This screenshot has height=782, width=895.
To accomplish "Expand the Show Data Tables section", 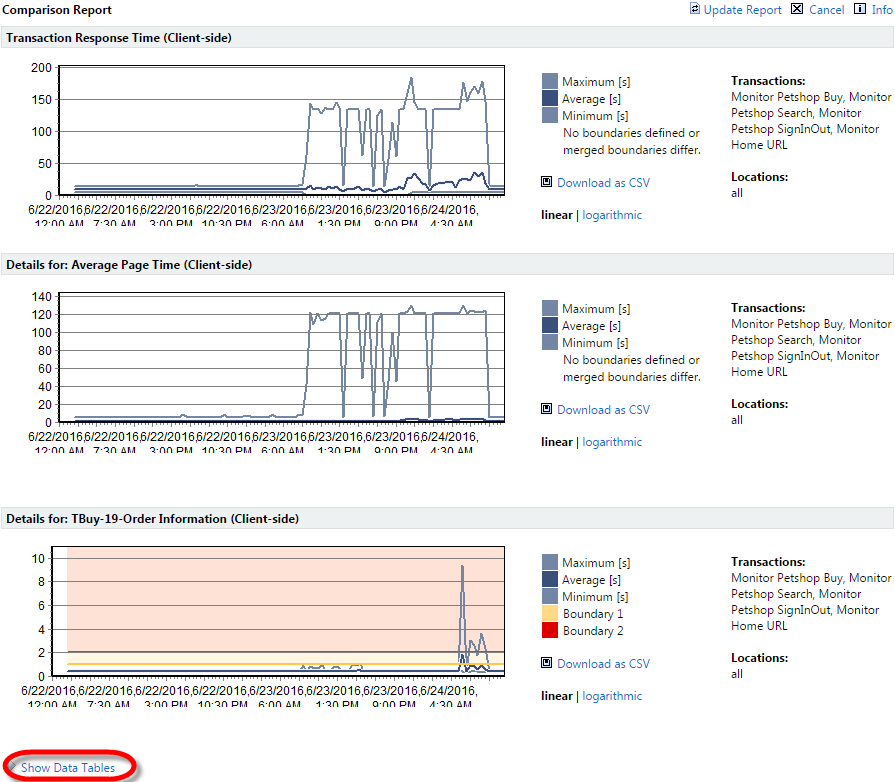I will pyautogui.click(x=68, y=768).
